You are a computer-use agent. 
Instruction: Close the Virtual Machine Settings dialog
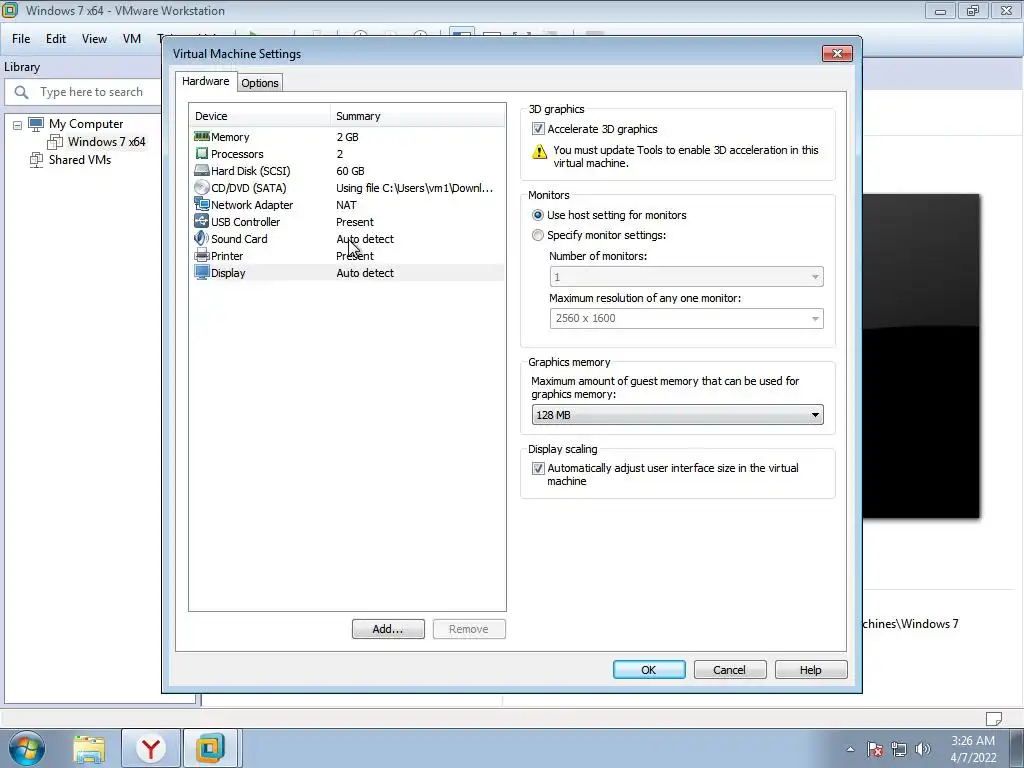(837, 54)
